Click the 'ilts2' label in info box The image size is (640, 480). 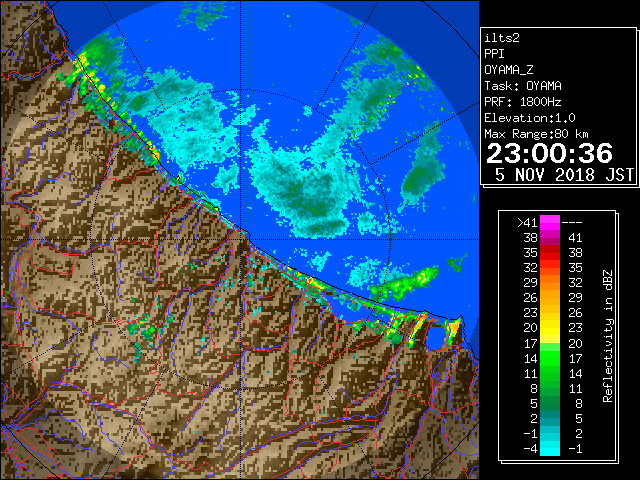point(502,38)
